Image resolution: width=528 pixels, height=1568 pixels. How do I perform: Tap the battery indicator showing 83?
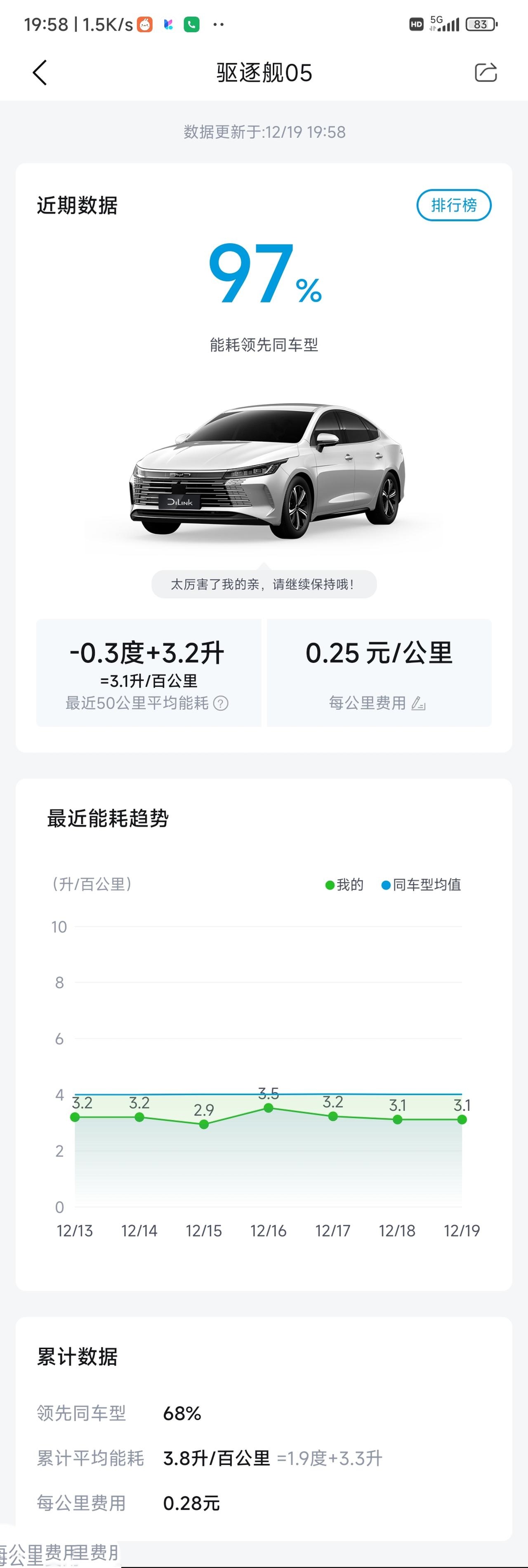pyautogui.click(x=481, y=24)
